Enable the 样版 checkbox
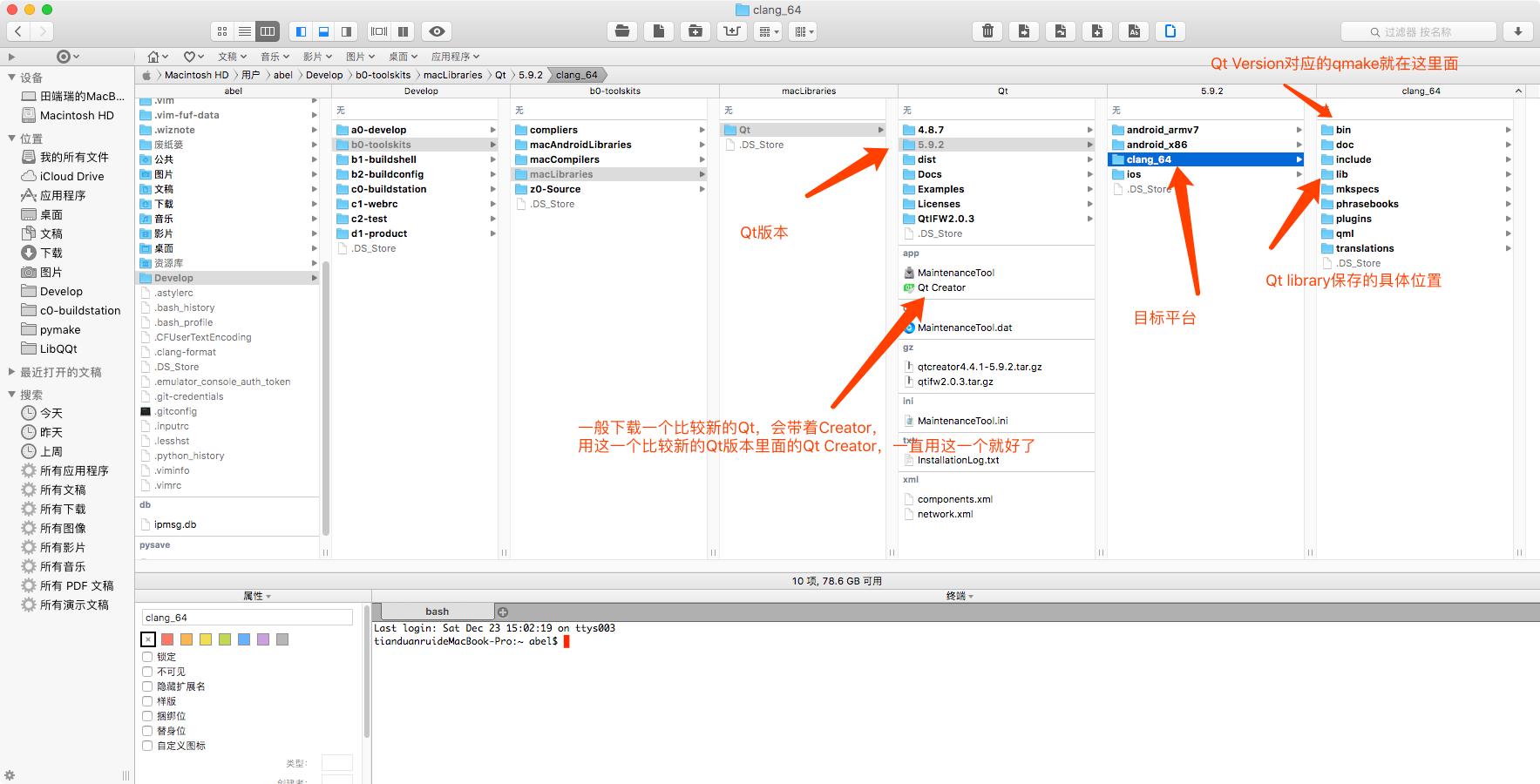Viewport: 1540px width, 784px height. [x=147, y=701]
